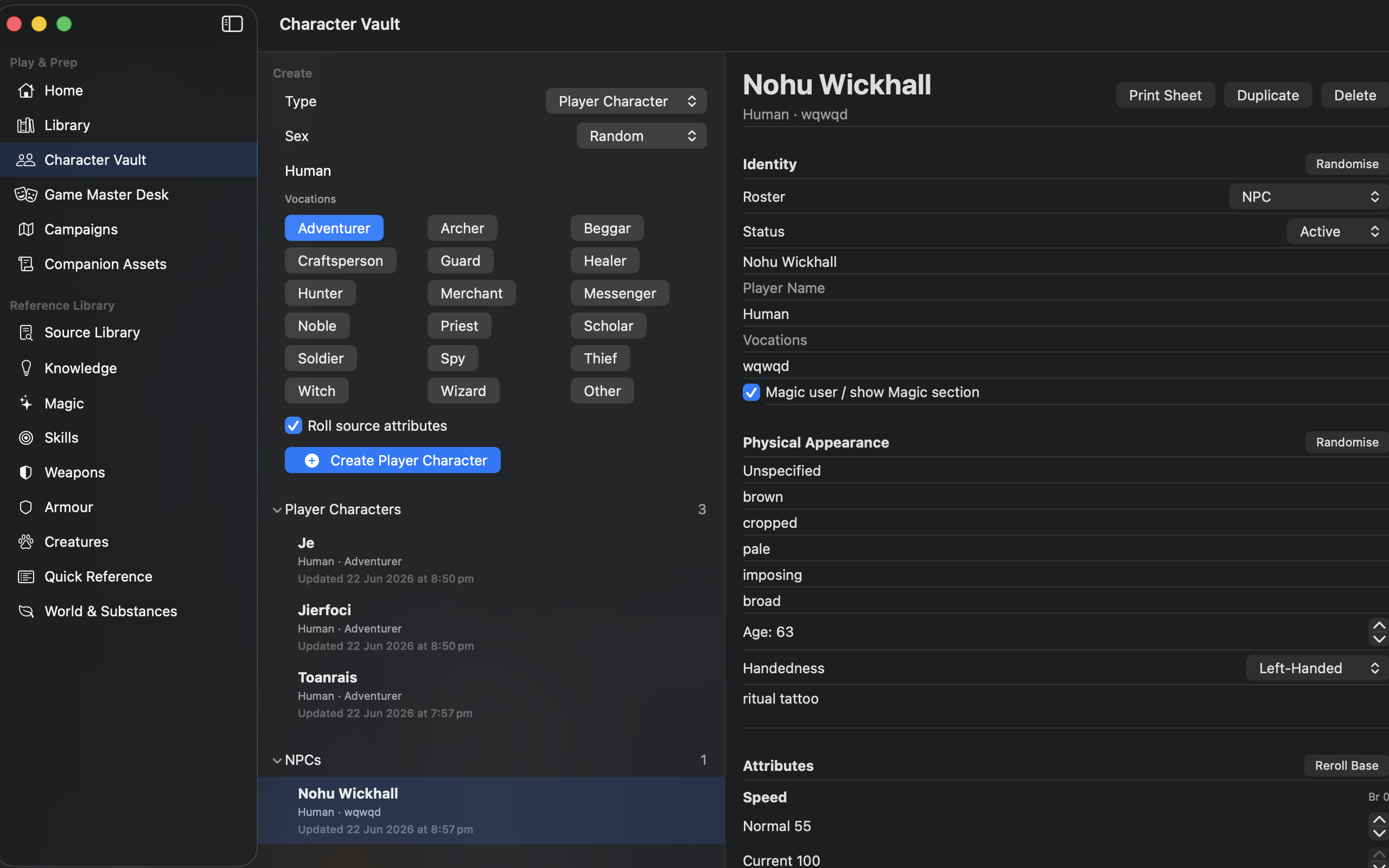Click the Campaigns map icon
Image resolution: width=1389 pixels, height=868 pixels.
pos(26,229)
